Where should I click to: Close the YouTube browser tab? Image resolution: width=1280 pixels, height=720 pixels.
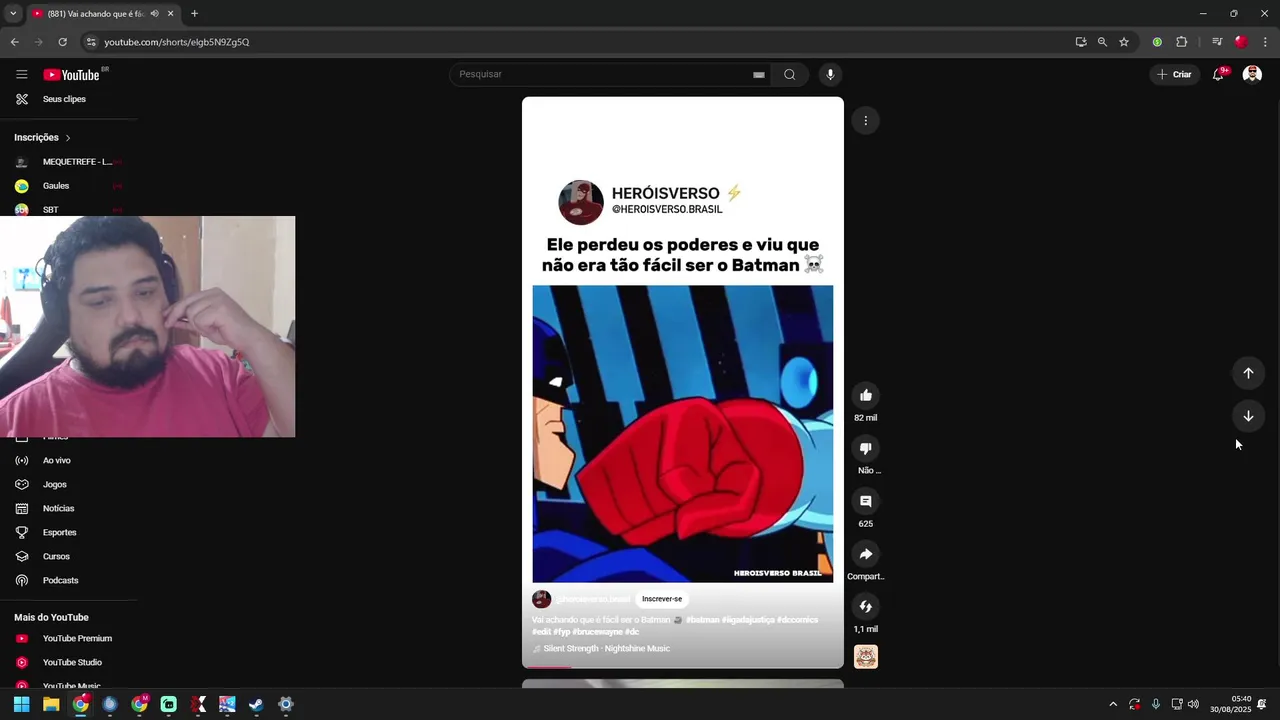pyautogui.click(x=171, y=14)
